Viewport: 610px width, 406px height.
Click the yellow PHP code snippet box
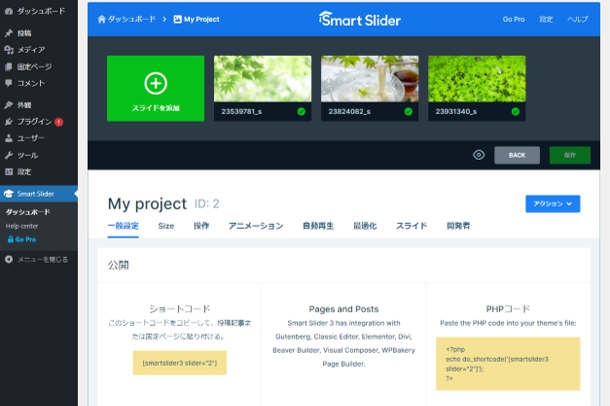(x=508, y=364)
